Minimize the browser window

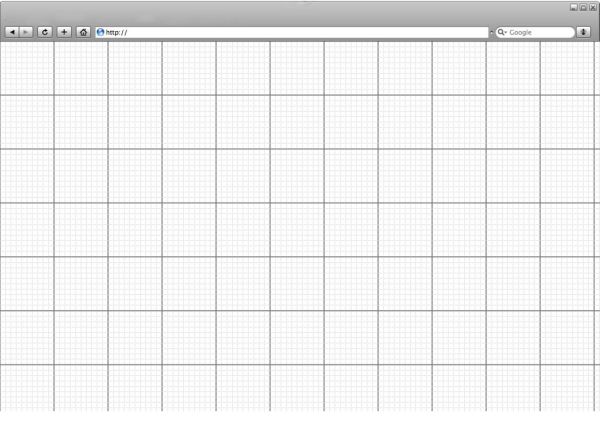pyautogui.click(x=574, y=7)
